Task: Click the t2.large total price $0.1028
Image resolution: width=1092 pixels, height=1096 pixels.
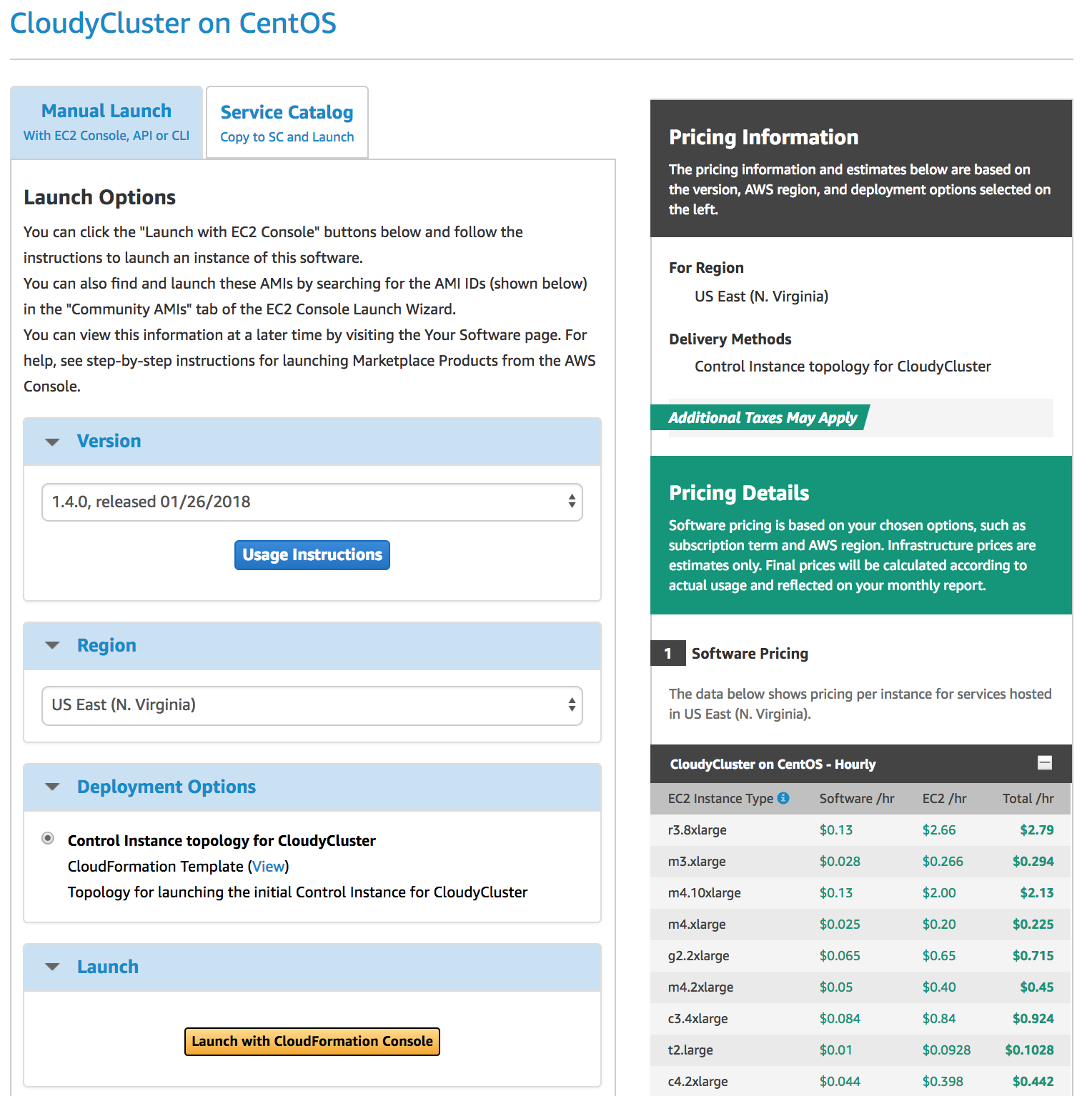Action: 1029,1050
